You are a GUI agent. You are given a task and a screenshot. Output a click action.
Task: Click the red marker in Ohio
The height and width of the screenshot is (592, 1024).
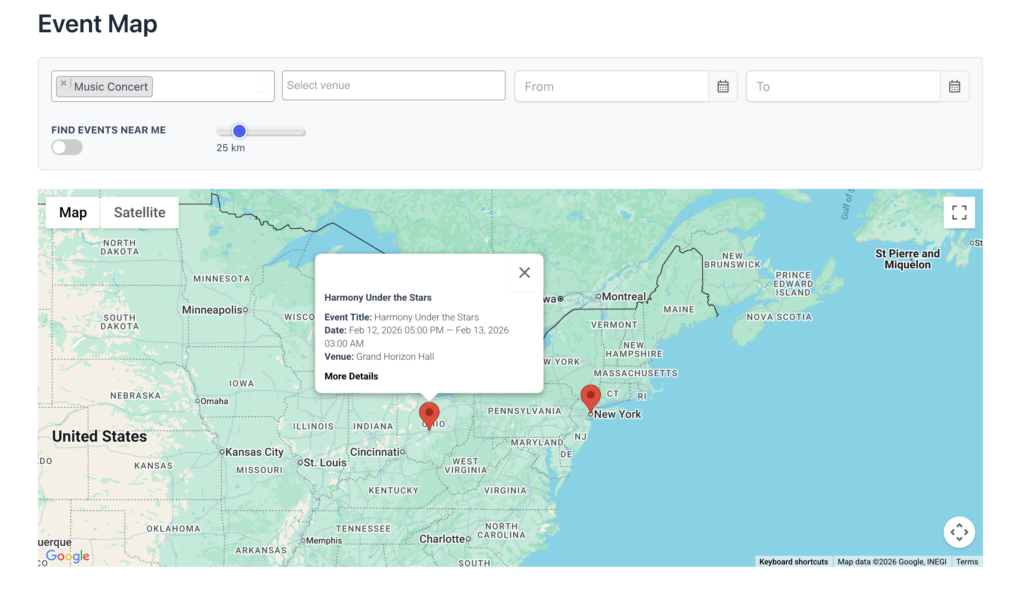tap(429, 414)
